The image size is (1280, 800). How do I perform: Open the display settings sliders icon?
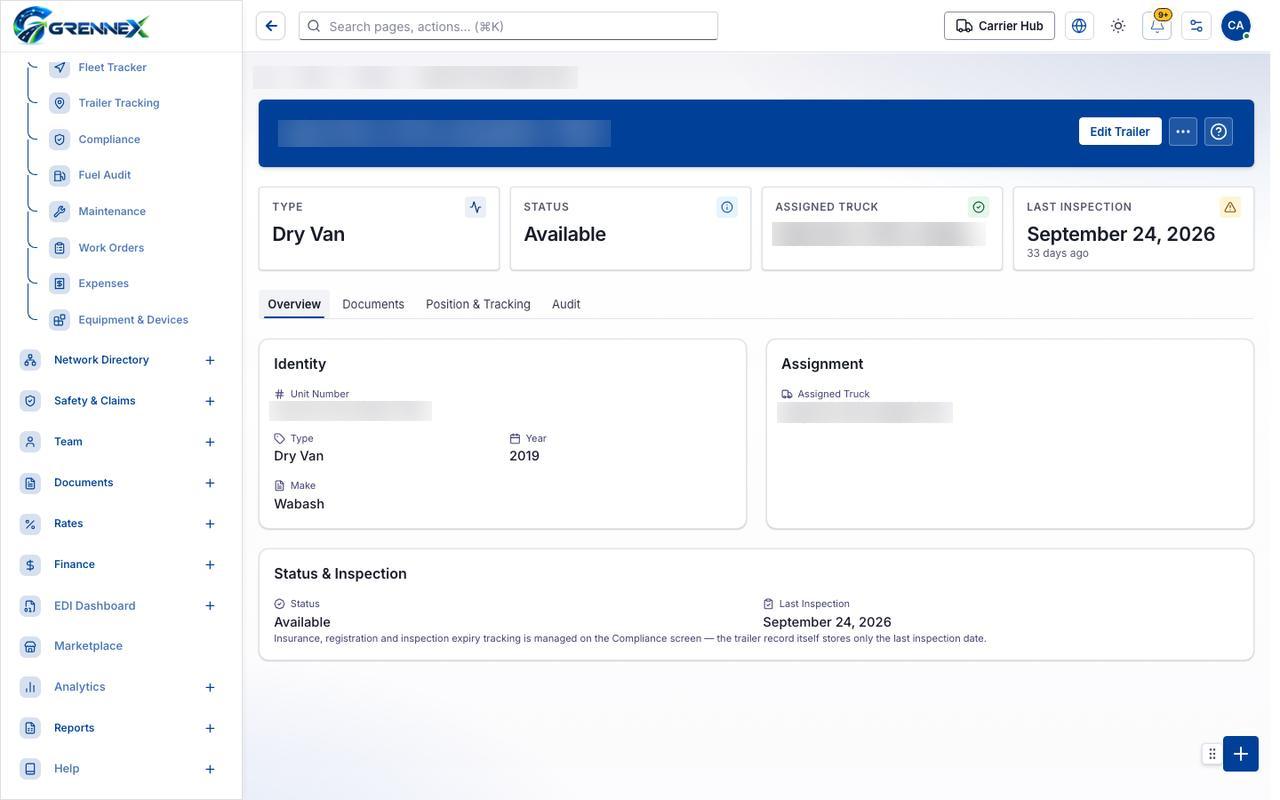pos(1196,26)
